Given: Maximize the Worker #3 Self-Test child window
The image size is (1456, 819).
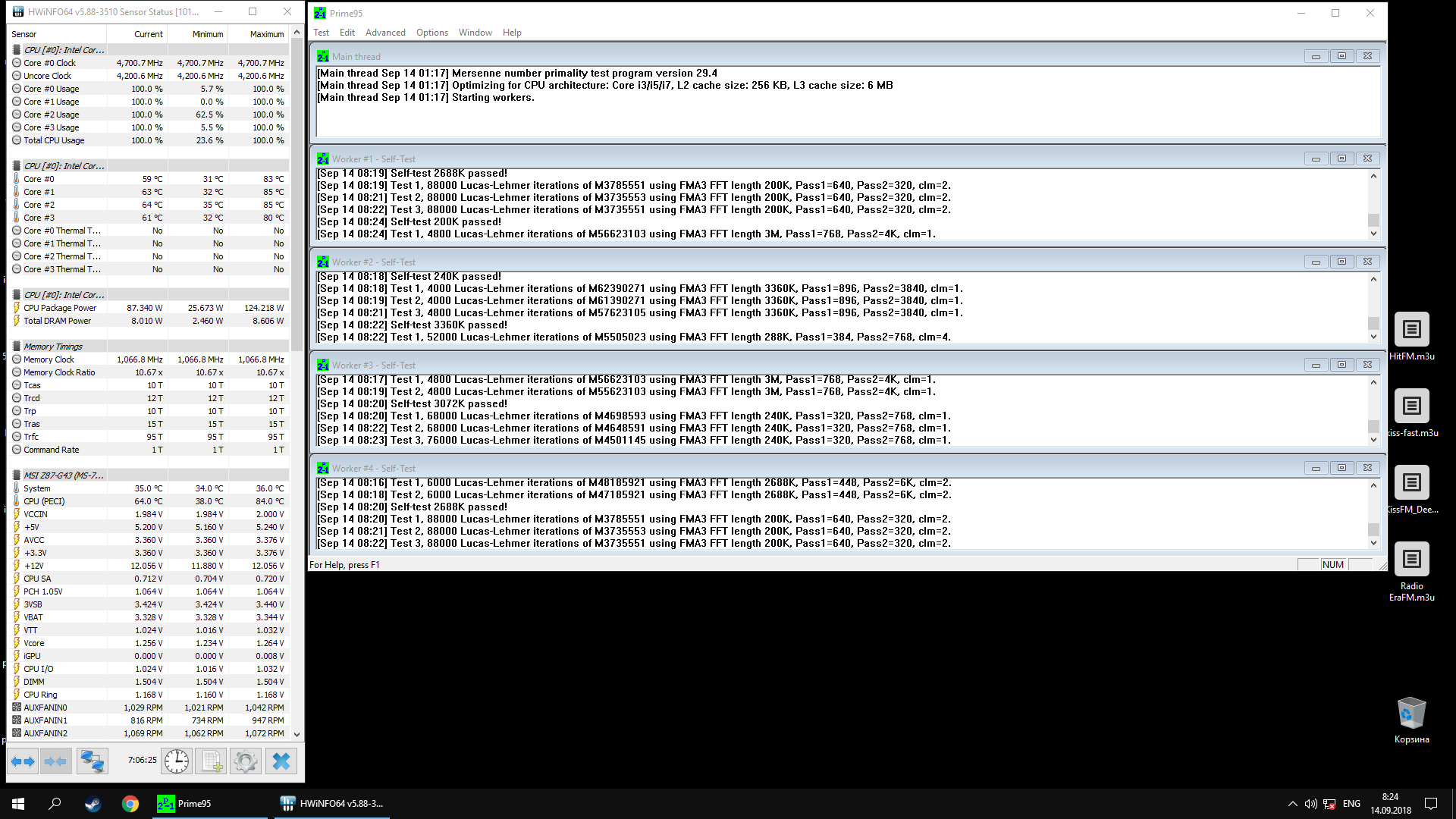Looking at the screenshot, I should coord(1341,365).
